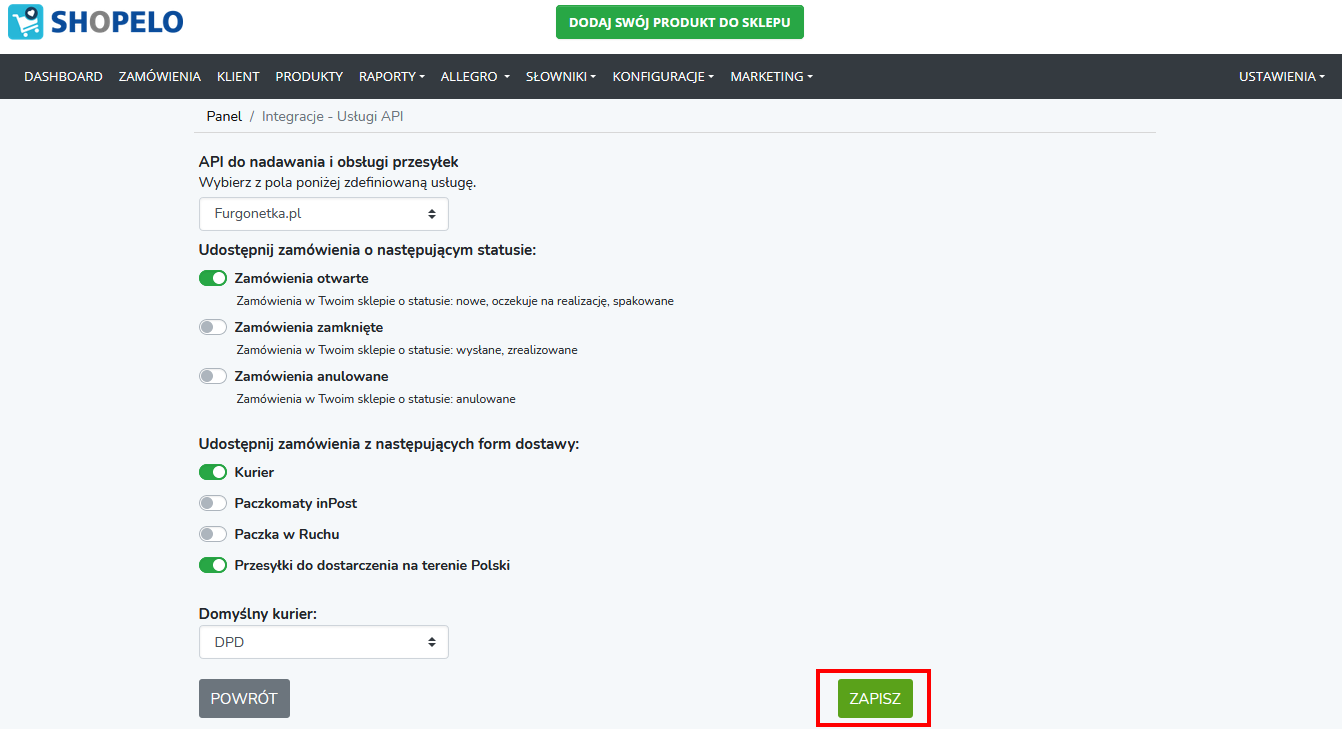Enable the Paczka w Ruchu toggle
Viewport: 1342px width, 729px height.
[x=213, y=534]
